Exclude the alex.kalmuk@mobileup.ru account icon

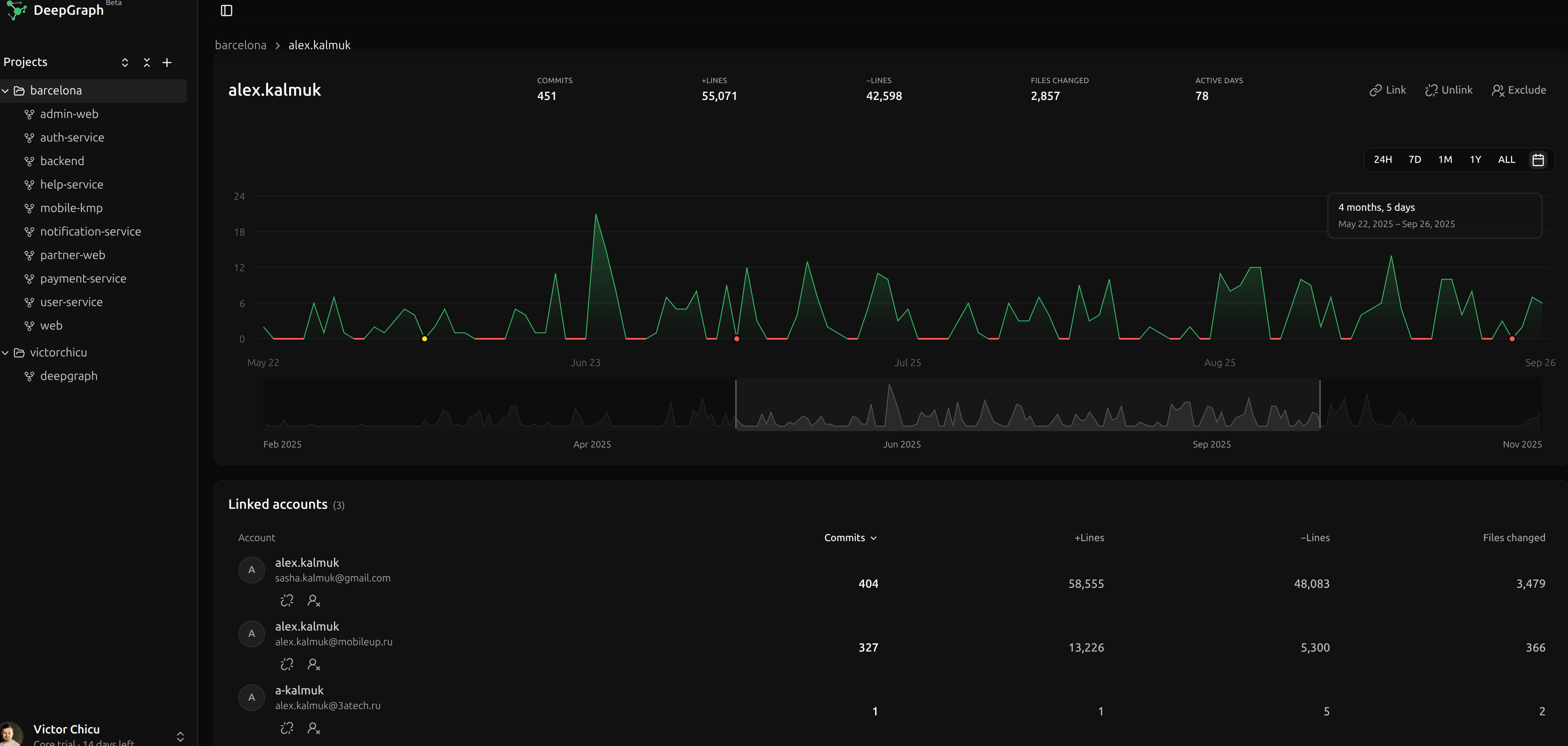click(313, 665)
